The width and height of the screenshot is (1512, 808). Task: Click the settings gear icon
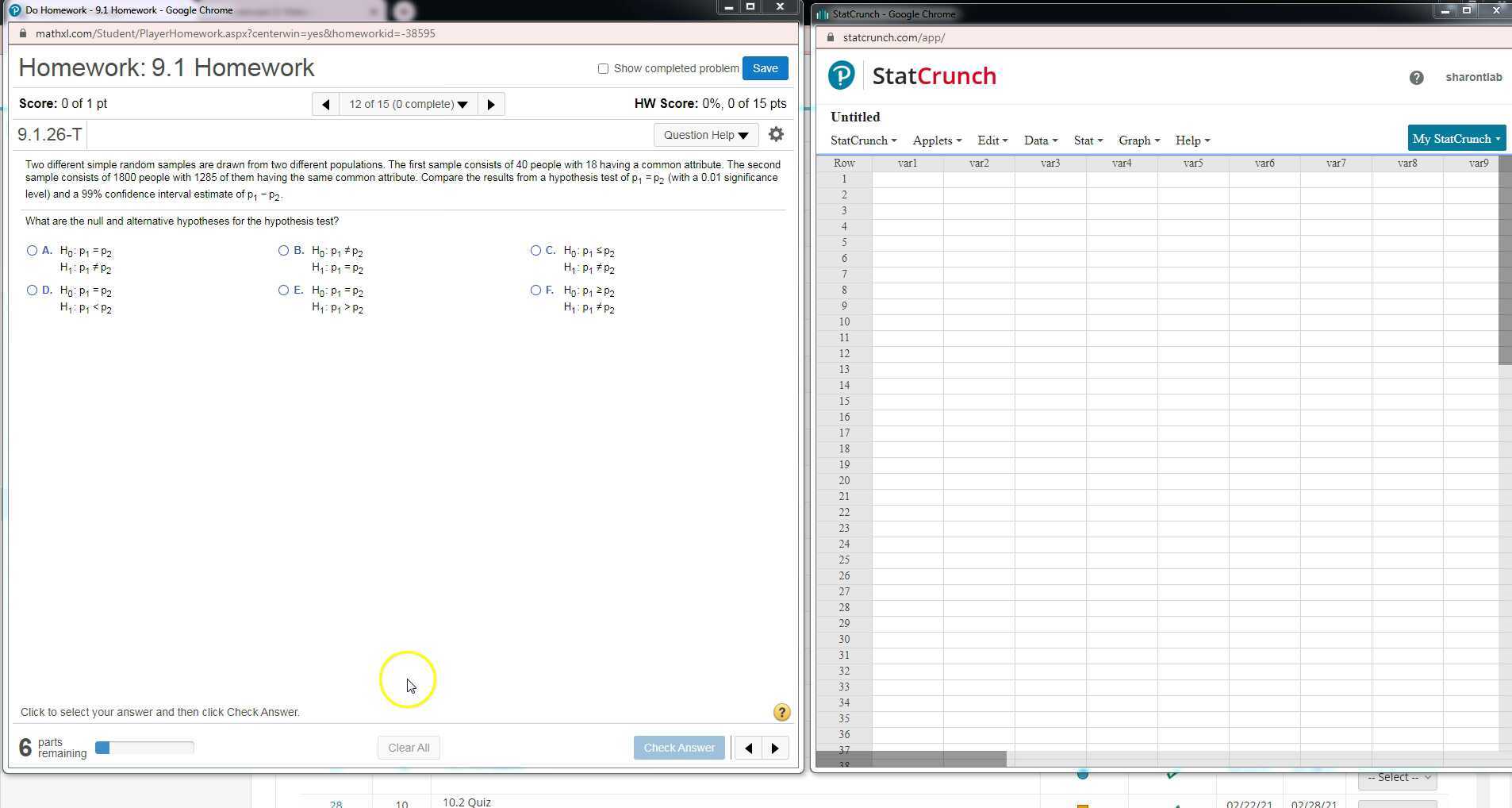[776, 135]
